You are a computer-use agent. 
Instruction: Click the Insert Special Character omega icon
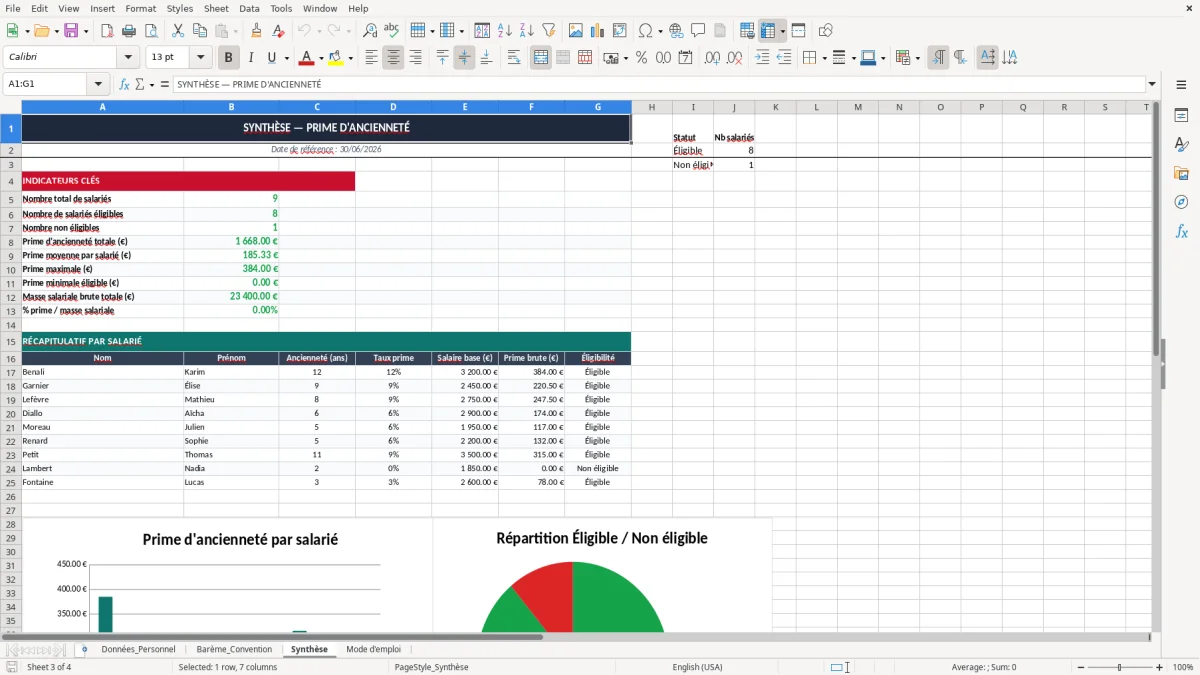(645, 31)
